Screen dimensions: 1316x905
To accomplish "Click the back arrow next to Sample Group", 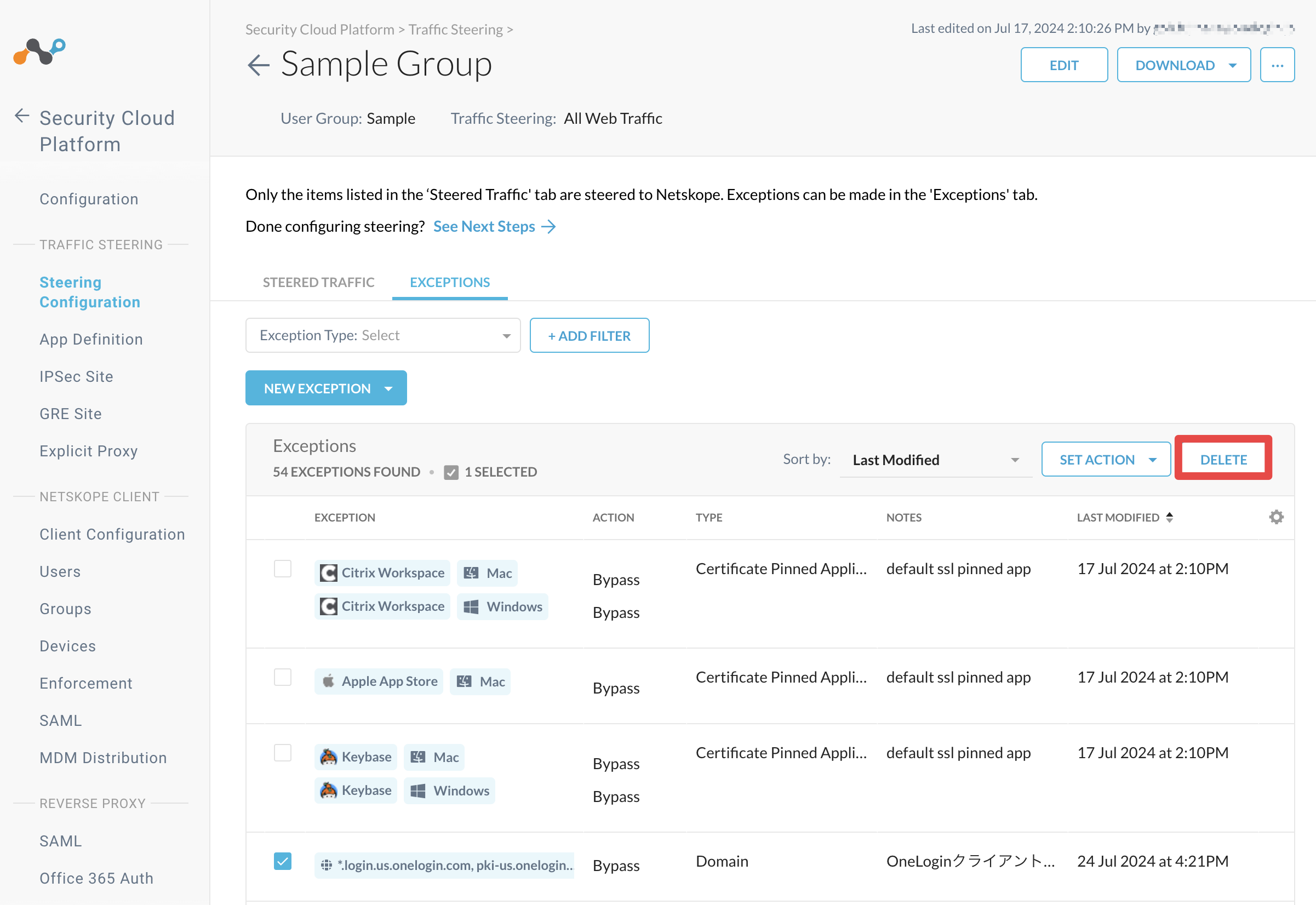I will 259,65.
